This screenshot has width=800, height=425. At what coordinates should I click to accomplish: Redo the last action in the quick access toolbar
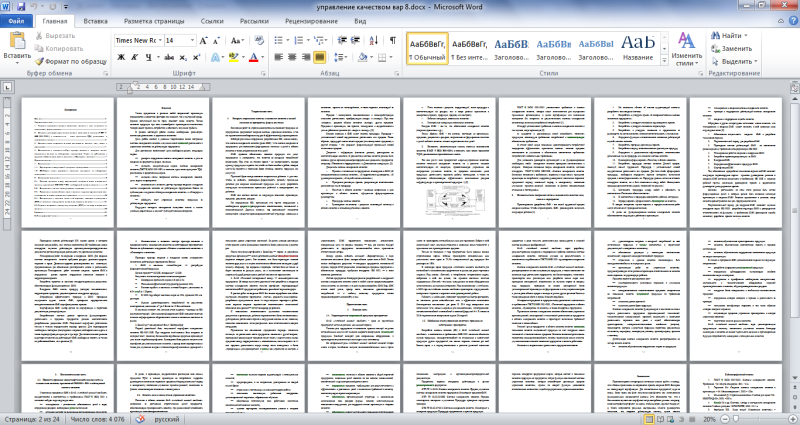click(53, 7)
